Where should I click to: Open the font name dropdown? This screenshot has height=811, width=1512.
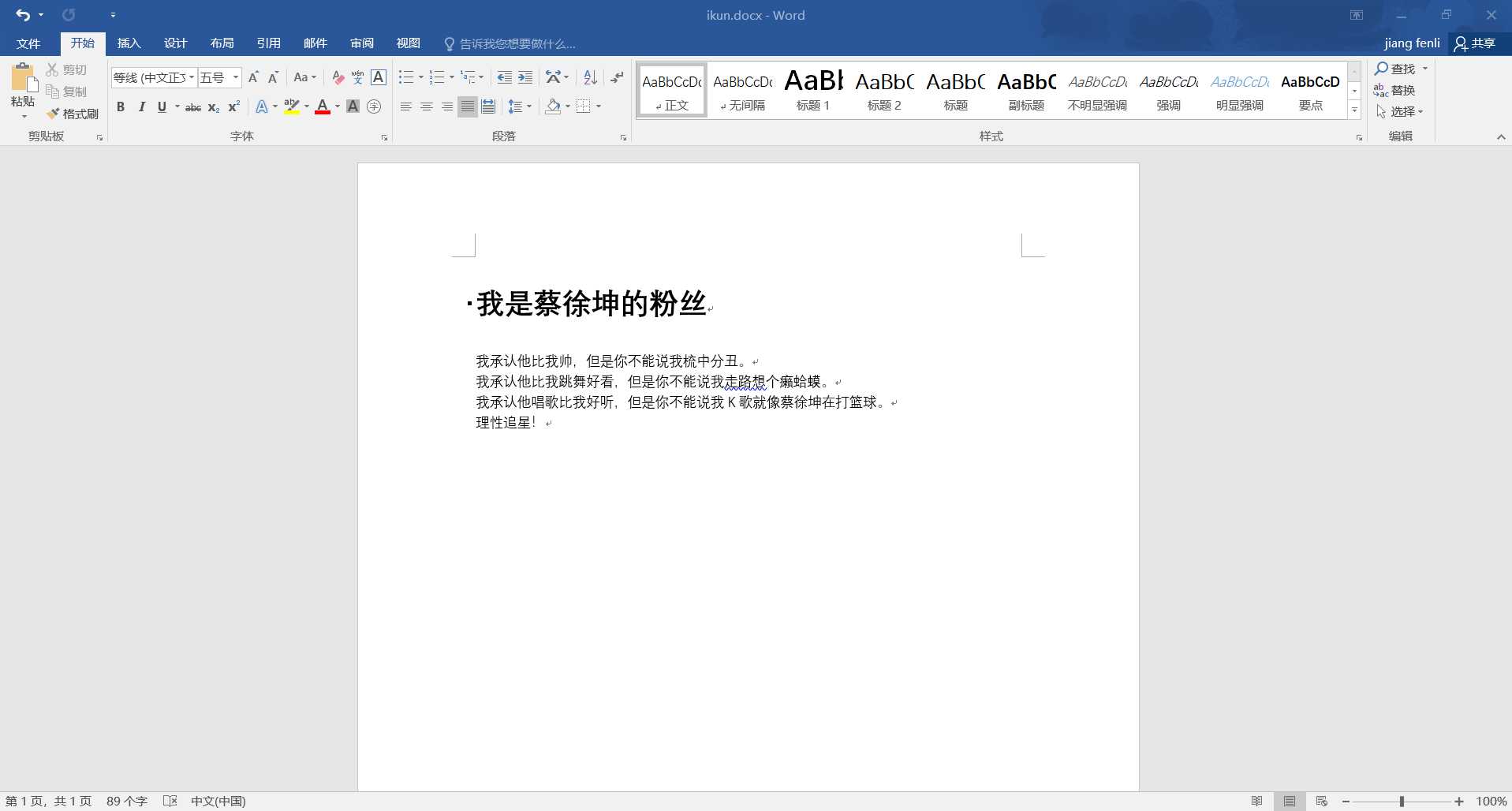(192, 77)
